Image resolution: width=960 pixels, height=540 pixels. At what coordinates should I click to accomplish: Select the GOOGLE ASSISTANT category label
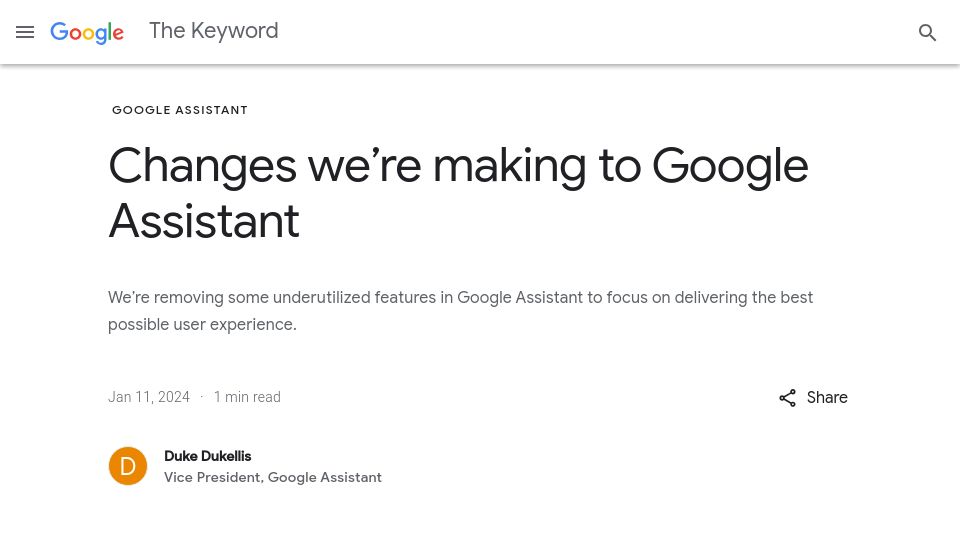(180, 110)
